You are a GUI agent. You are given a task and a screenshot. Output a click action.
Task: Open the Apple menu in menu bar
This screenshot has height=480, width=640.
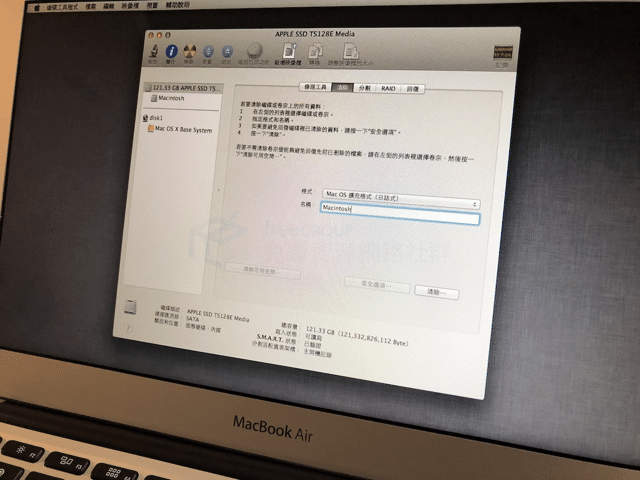pyautogui.click(x=37, y=7)
